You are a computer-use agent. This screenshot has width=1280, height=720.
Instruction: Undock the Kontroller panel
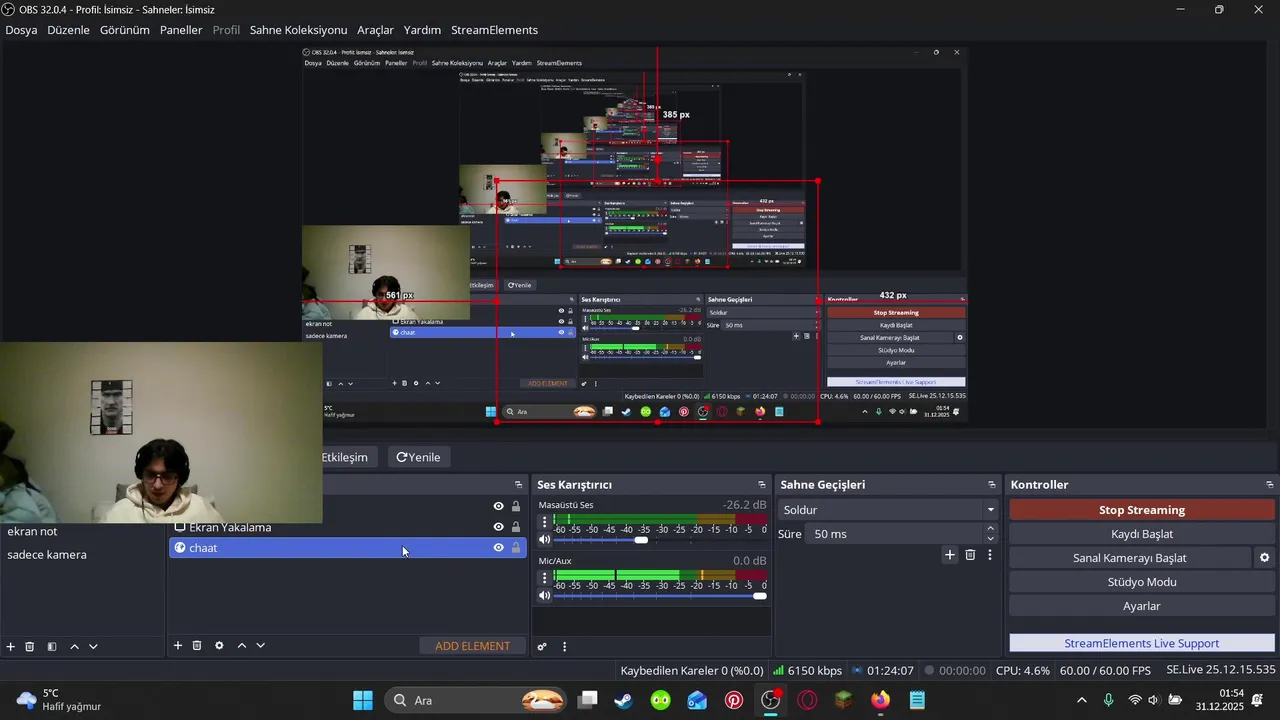click(x=1269, y=485)
